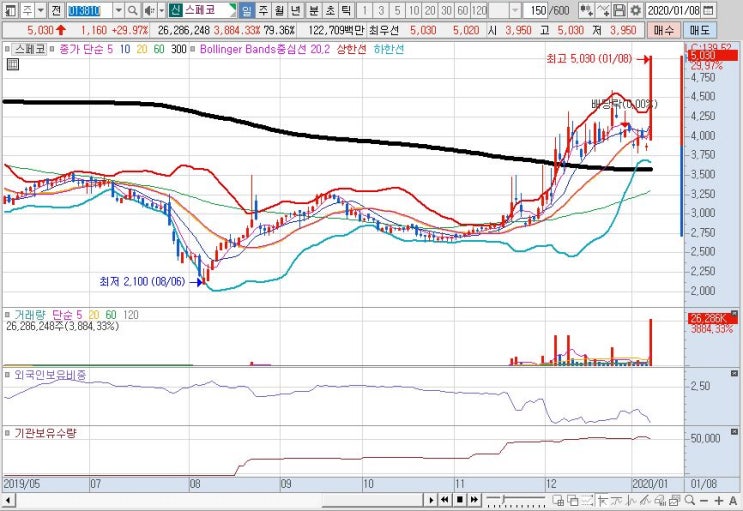Click the zoom magnifier in bottom toolbar

(690, 500)
